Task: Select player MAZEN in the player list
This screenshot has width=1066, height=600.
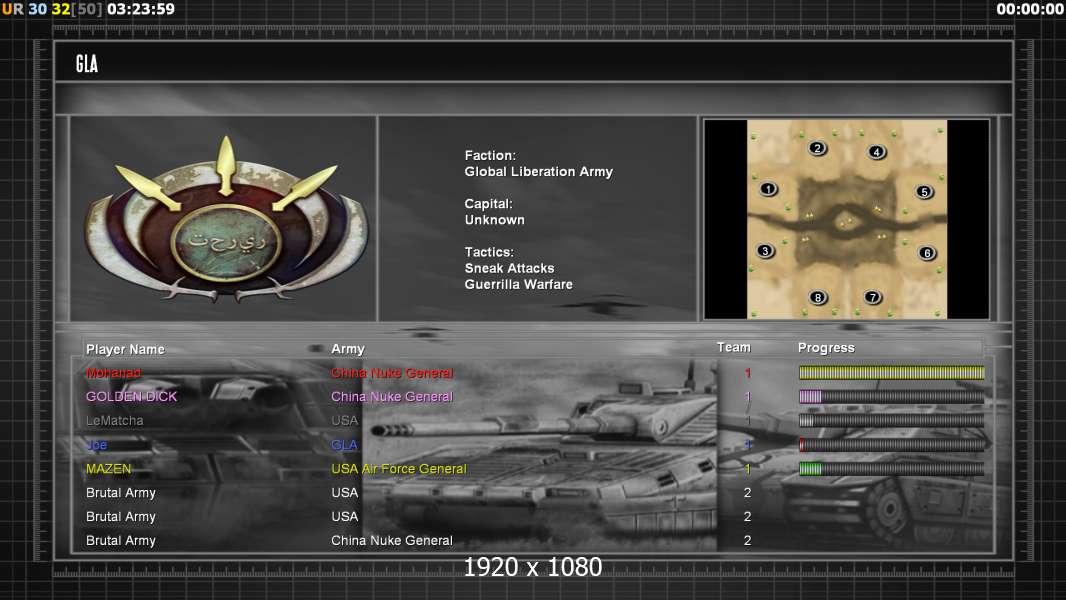Action: 108,469
